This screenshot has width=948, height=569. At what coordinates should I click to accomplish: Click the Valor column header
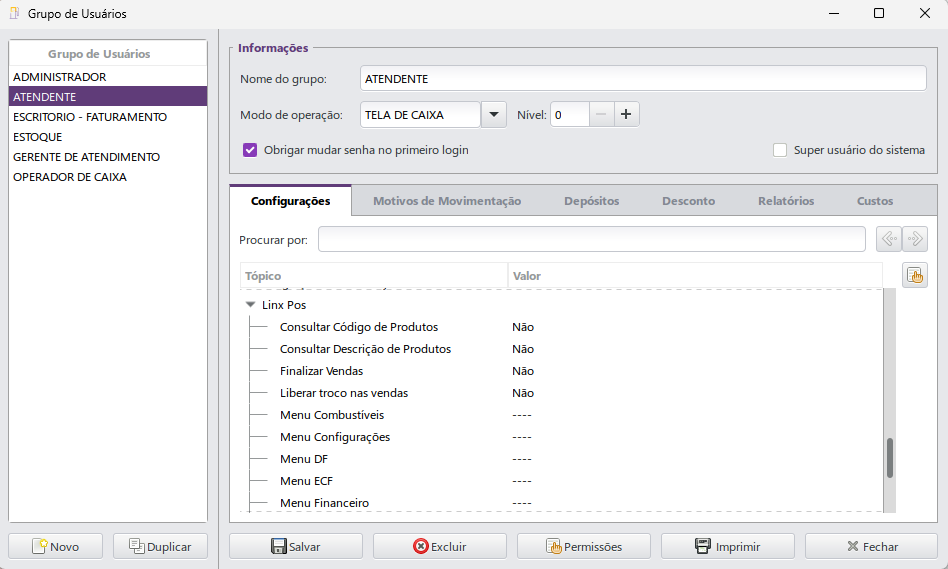pyautogui.click(x=695, y=276)
